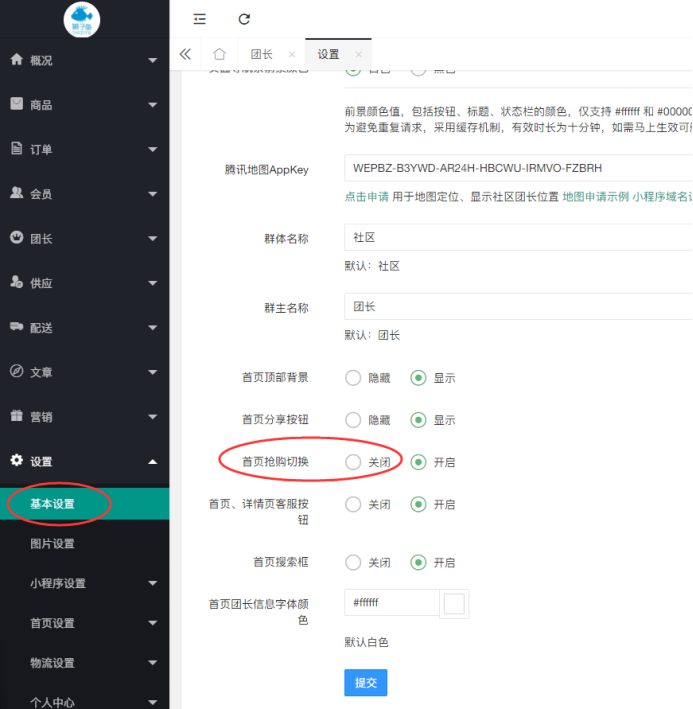Click the double-left arrow tab scroll icon
The image size is (693, 709).
pyautogui.click(x=185, y=54)
